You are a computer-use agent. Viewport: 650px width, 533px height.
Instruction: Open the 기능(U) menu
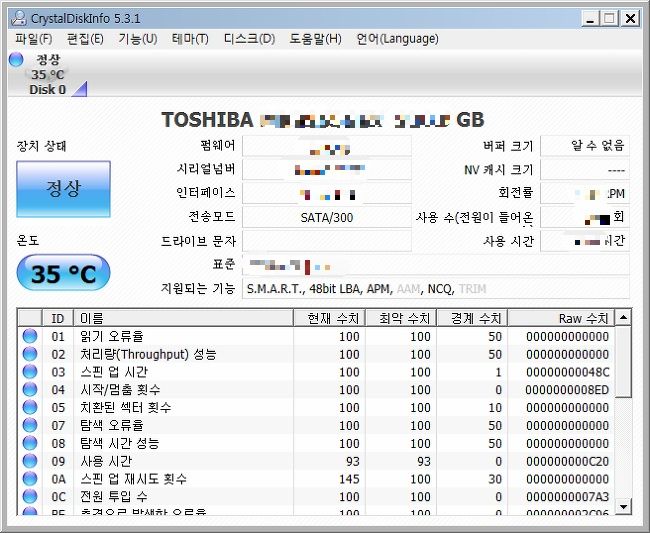click(x=138, y=39)
